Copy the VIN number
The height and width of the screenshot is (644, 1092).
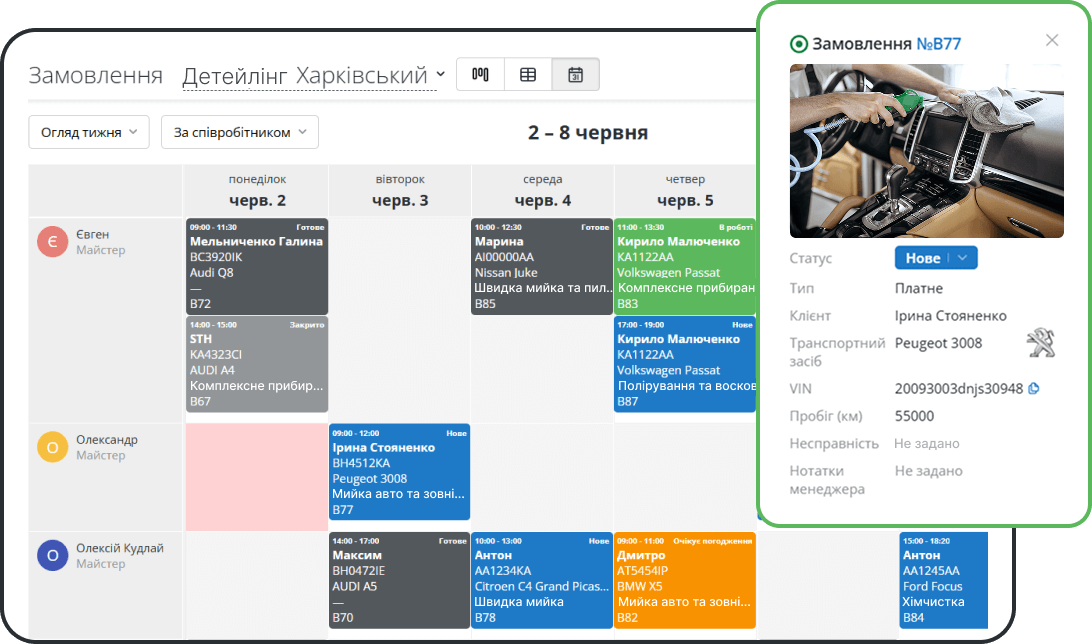tap(1034, 388)
